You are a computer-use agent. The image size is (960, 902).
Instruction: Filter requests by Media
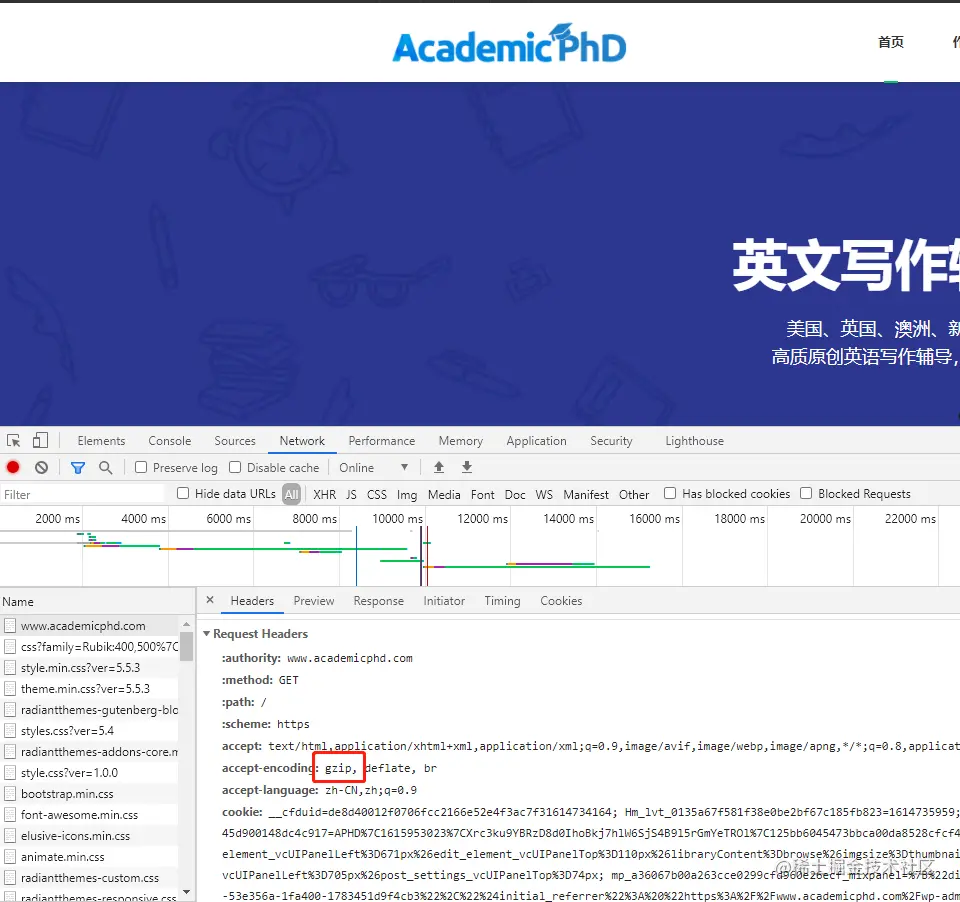click(x=444, y=494)
